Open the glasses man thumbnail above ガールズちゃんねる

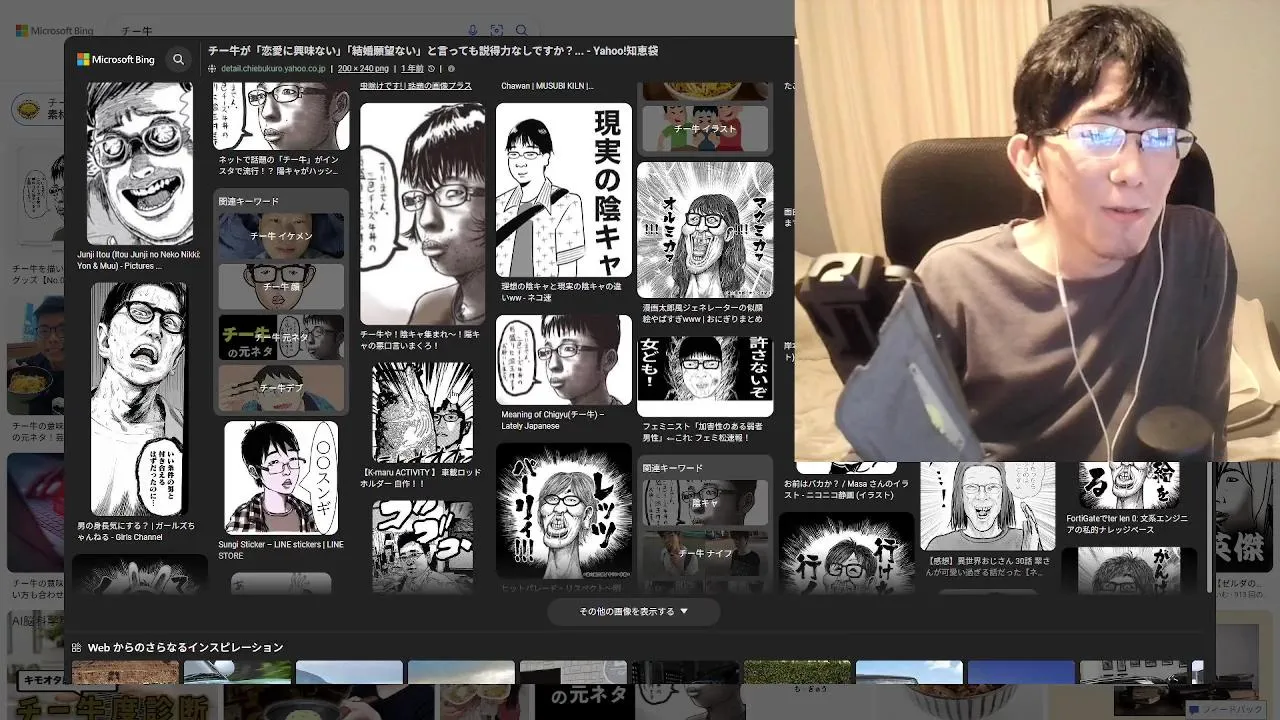139,399
